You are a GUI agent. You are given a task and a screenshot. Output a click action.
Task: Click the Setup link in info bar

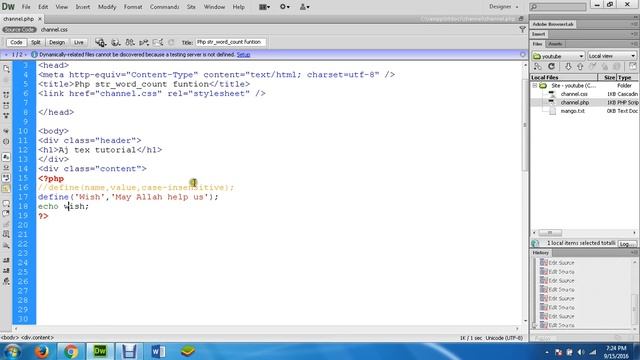click(243, 55)
